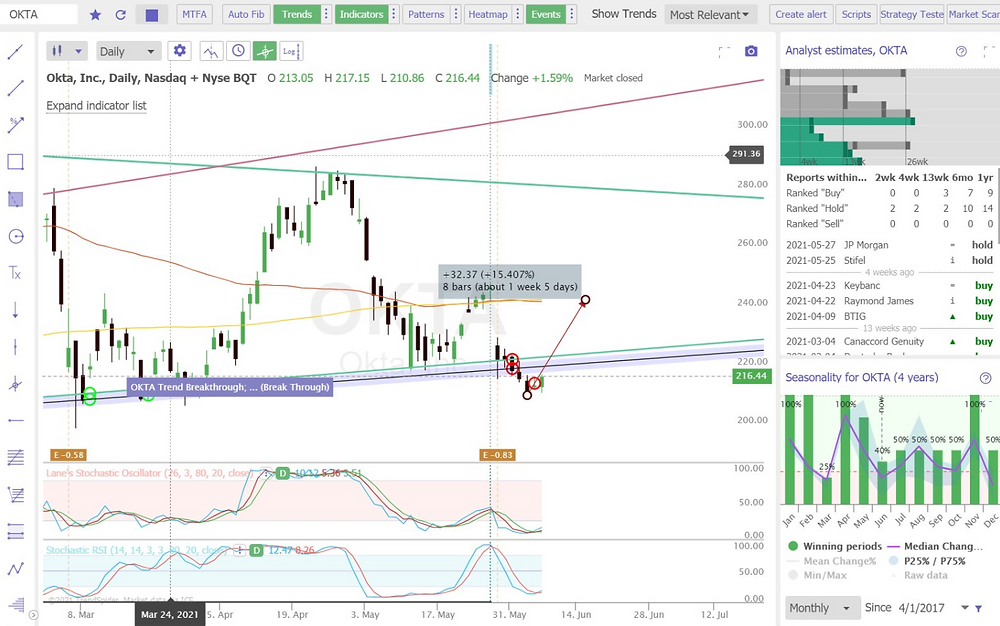Select the circle drawing tool
Viewport: 1000px width, 626px height.
(x=15, y=237)
